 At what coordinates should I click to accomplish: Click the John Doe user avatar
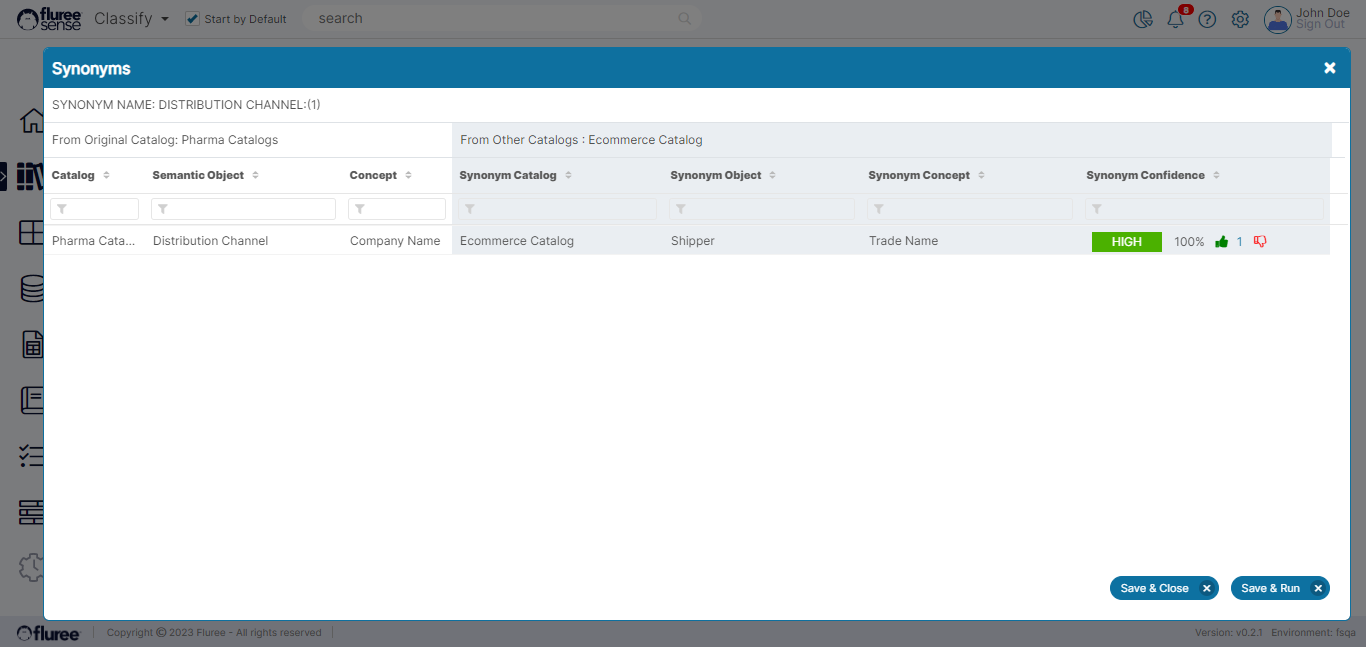click(1277, 19)
